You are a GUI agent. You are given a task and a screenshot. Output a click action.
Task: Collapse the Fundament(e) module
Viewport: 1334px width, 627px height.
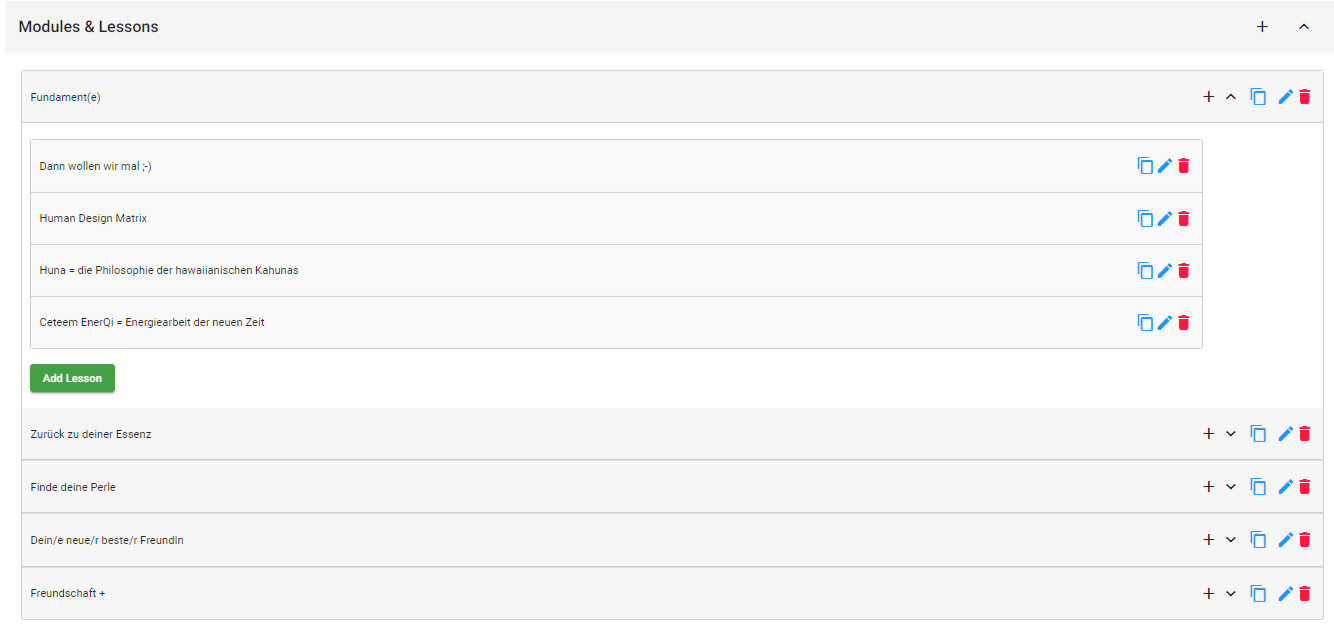click(1231, 97)
